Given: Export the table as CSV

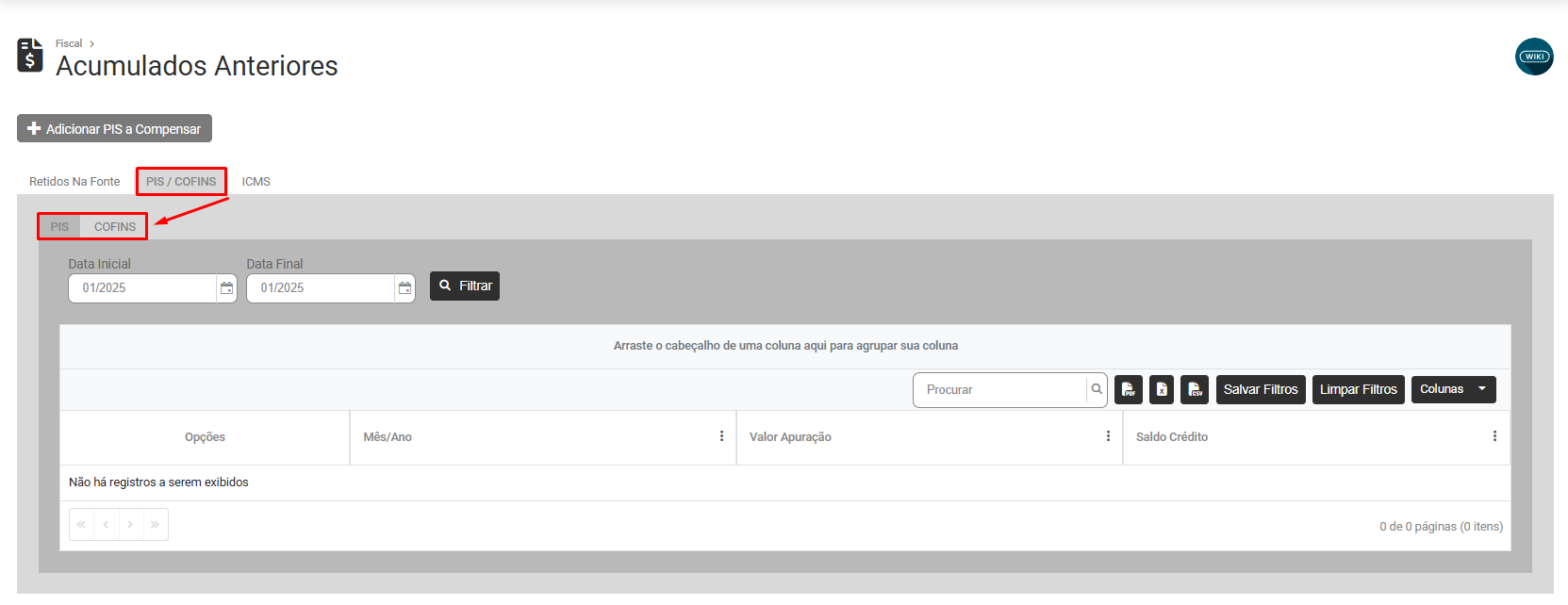Looking at the screenshot, I should (x=1195, y=390).
